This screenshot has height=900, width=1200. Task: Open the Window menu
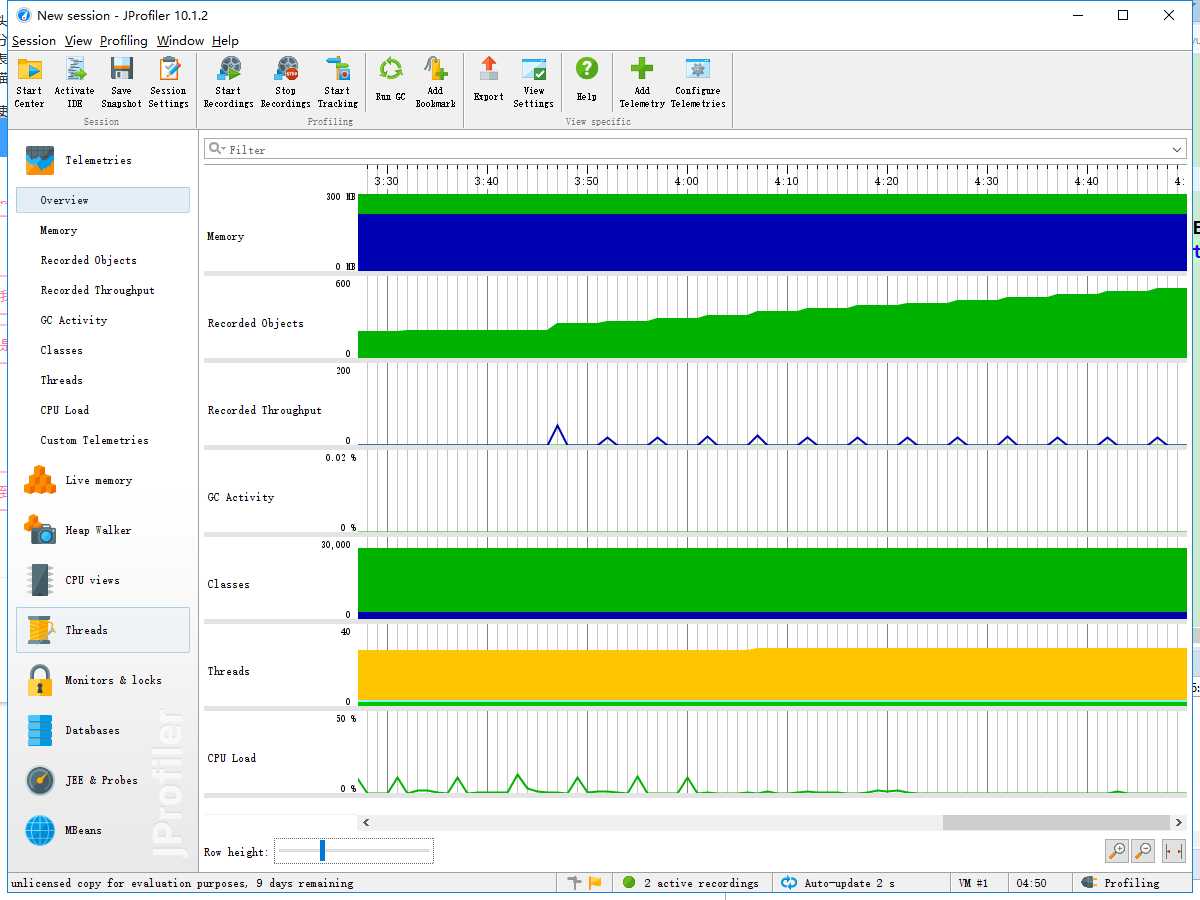click(181, 41)
